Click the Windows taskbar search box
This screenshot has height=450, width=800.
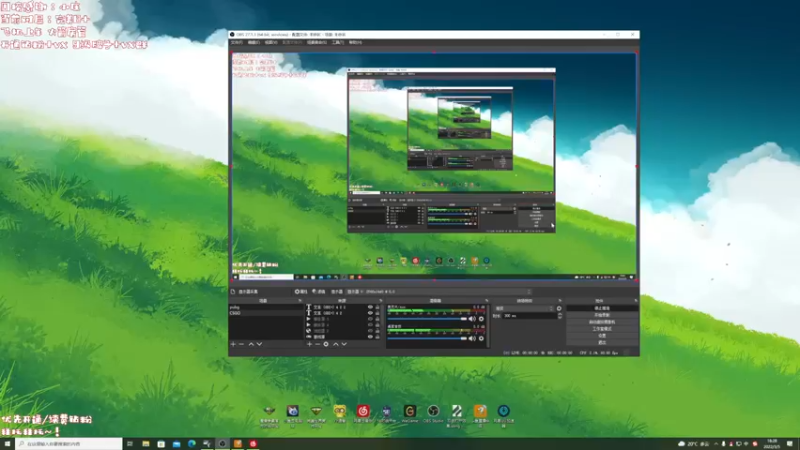69,444
